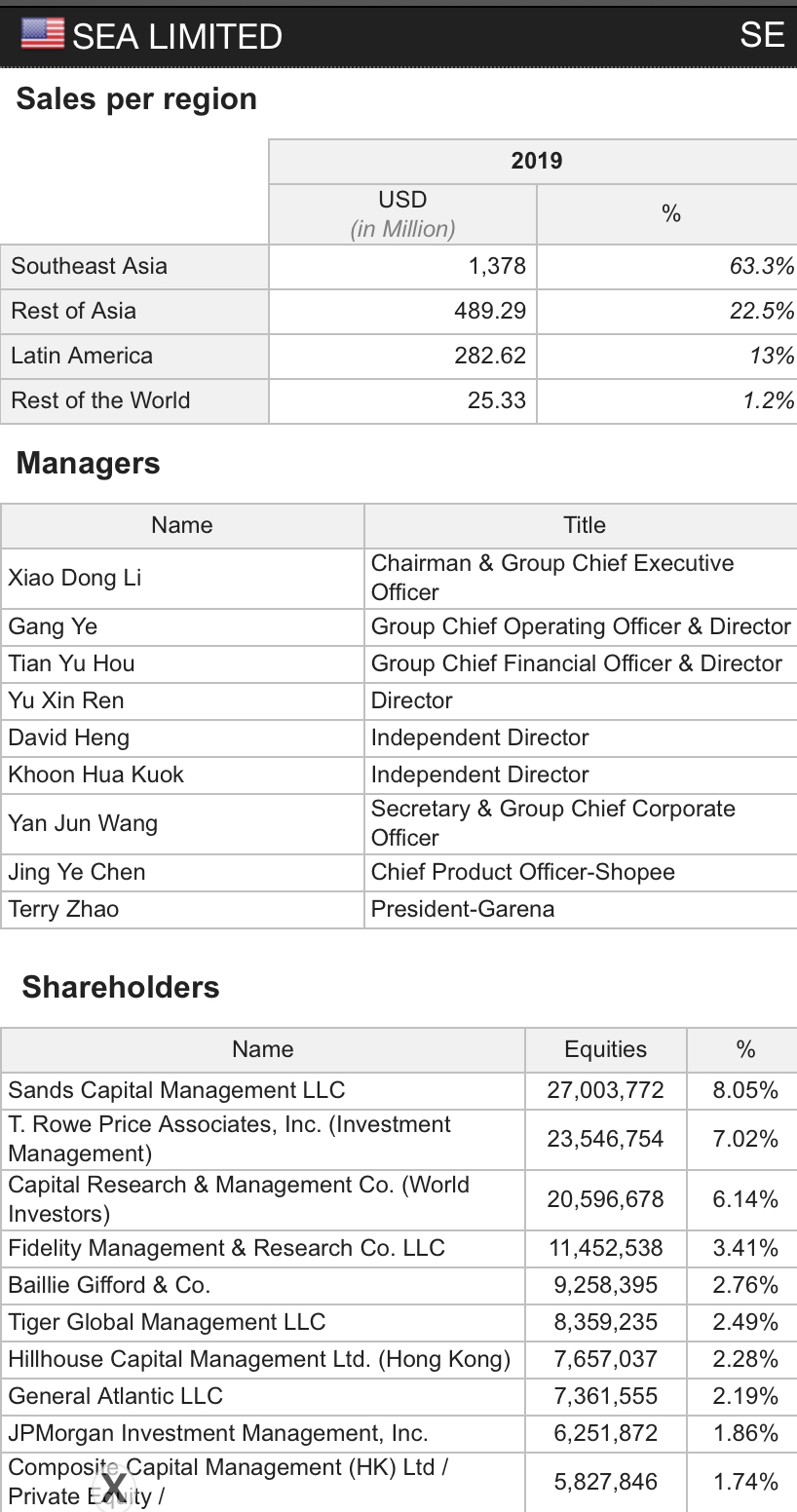Image resolution: width=797 pixels, height=1512 pixels.
Task: Close the overlay X icon at bottom
Action: (x=115, y=1488)
